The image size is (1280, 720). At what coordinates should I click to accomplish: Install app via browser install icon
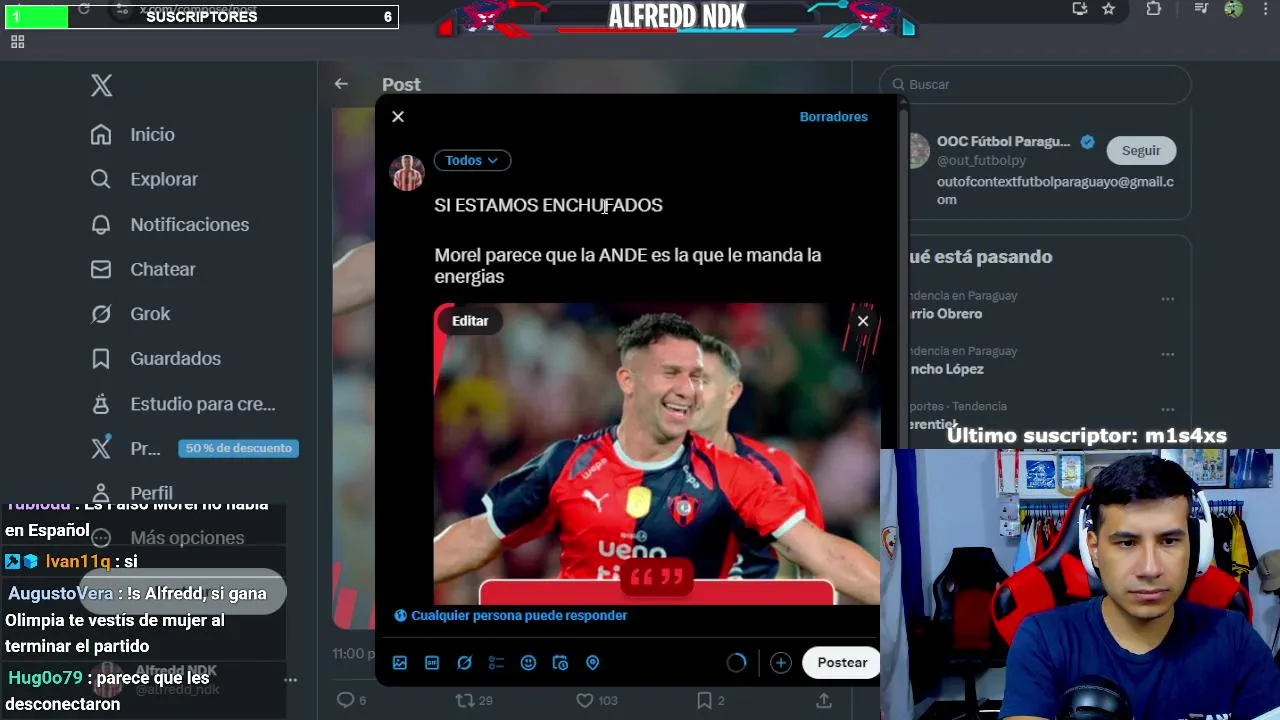[x=1079, y=9]
